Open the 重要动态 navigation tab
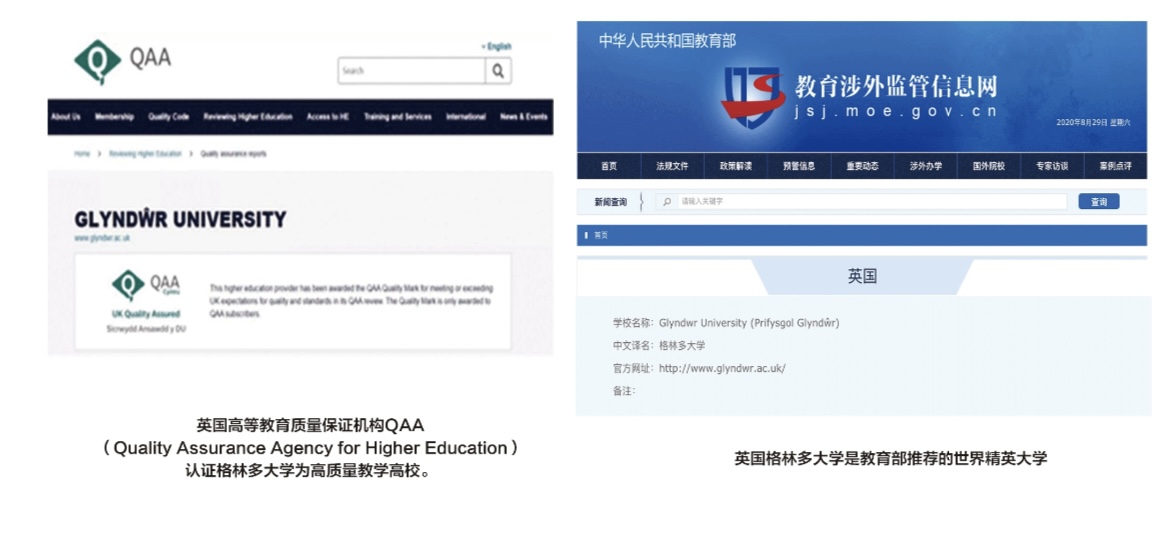This screenshot has height=533, width=1170. click(863, 166)
